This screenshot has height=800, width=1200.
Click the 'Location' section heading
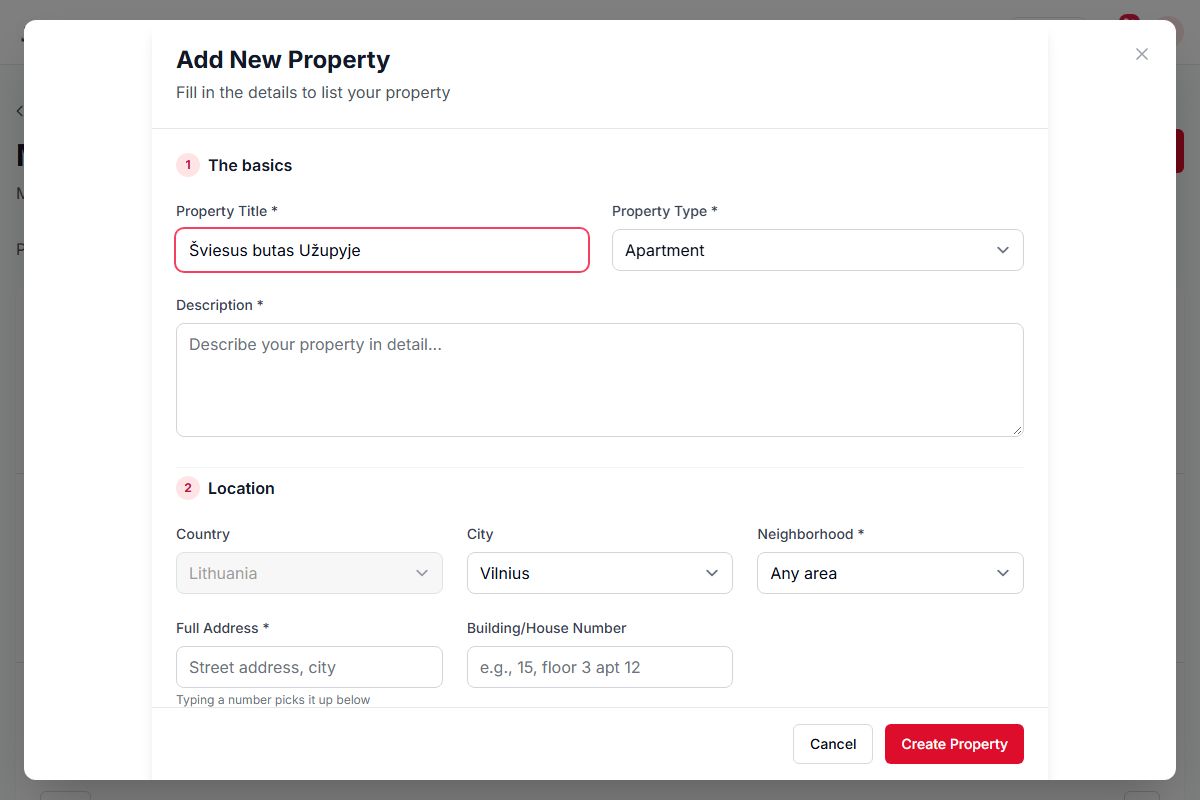tap(241, 488)
